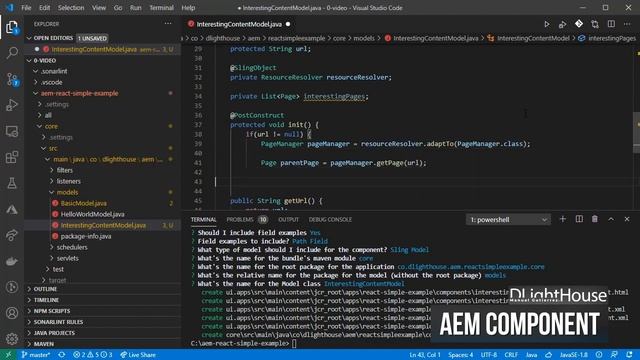640x360 pixels.
Task: Run the Java file with play icon
Action: tap(547, 24)
